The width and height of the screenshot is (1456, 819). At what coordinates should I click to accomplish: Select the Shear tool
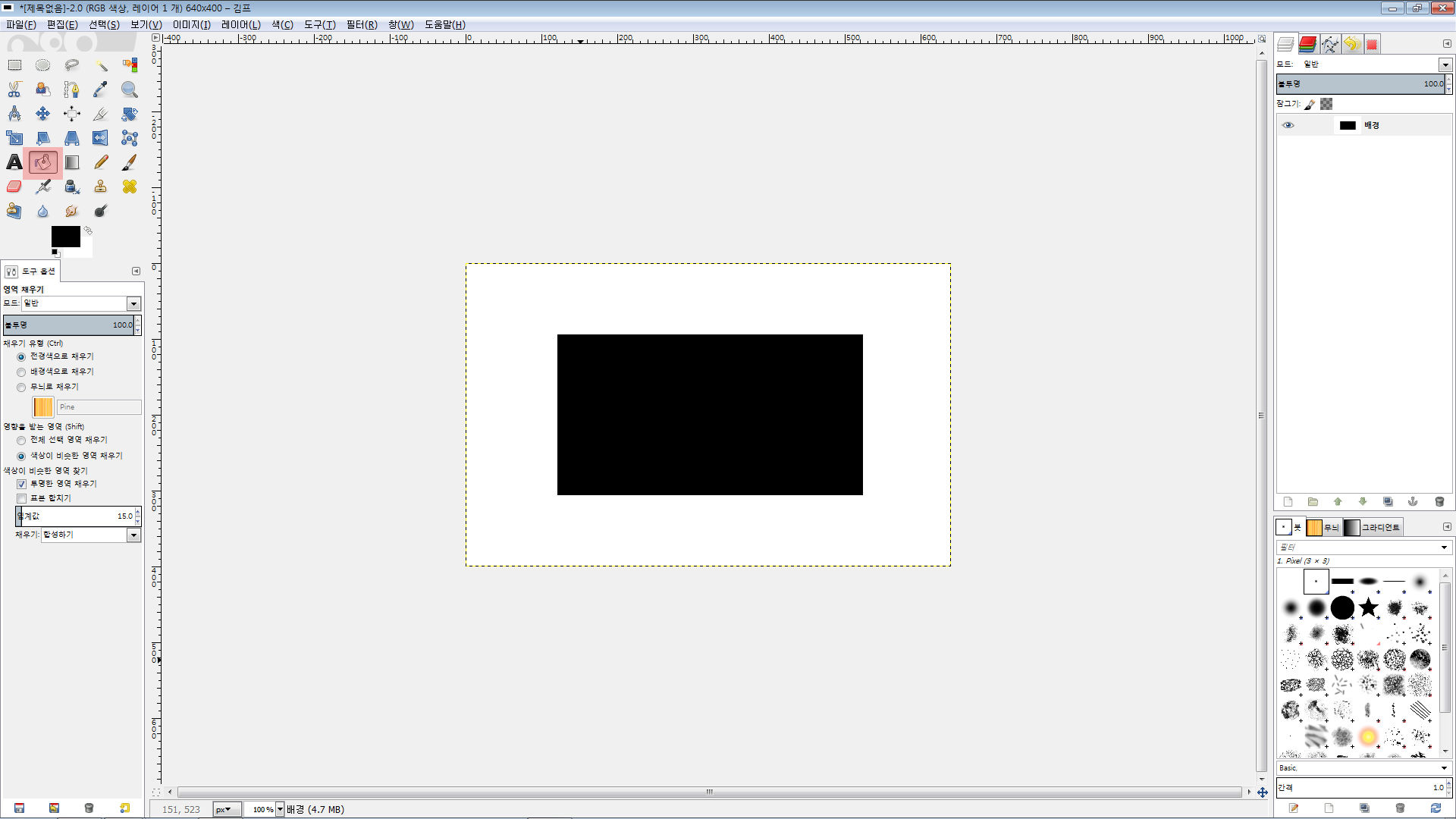[43, 138]
